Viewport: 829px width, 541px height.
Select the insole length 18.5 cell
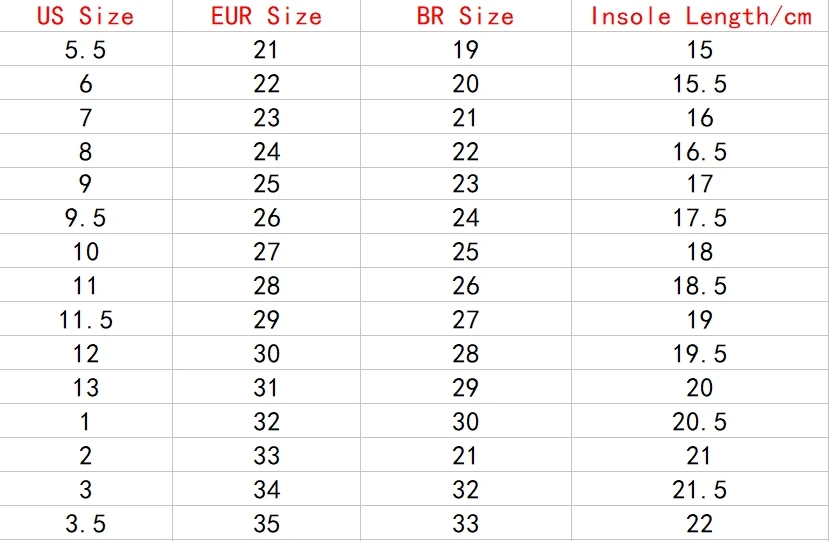click(700, 285)
